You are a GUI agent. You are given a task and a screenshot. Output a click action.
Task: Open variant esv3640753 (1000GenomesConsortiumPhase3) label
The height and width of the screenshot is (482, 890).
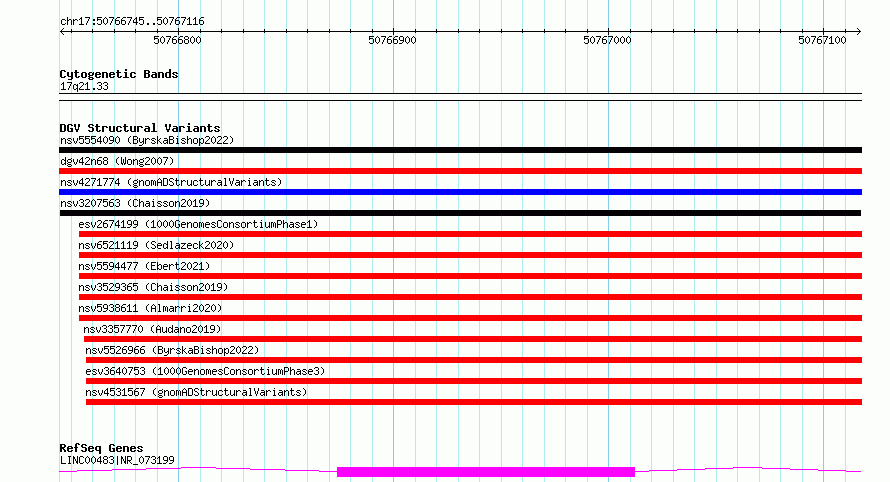click(205, 371)
